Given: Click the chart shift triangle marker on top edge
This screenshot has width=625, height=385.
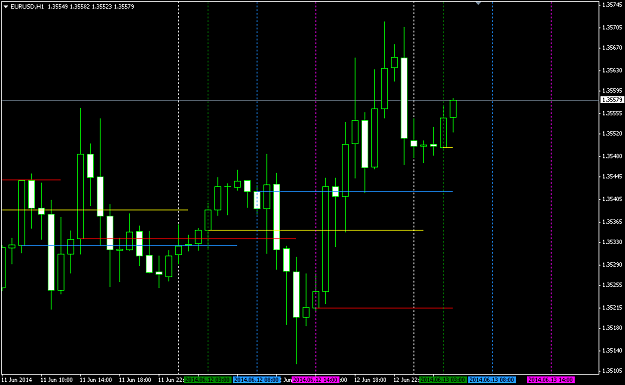Looking at the screenshot, I should [478, 3].
